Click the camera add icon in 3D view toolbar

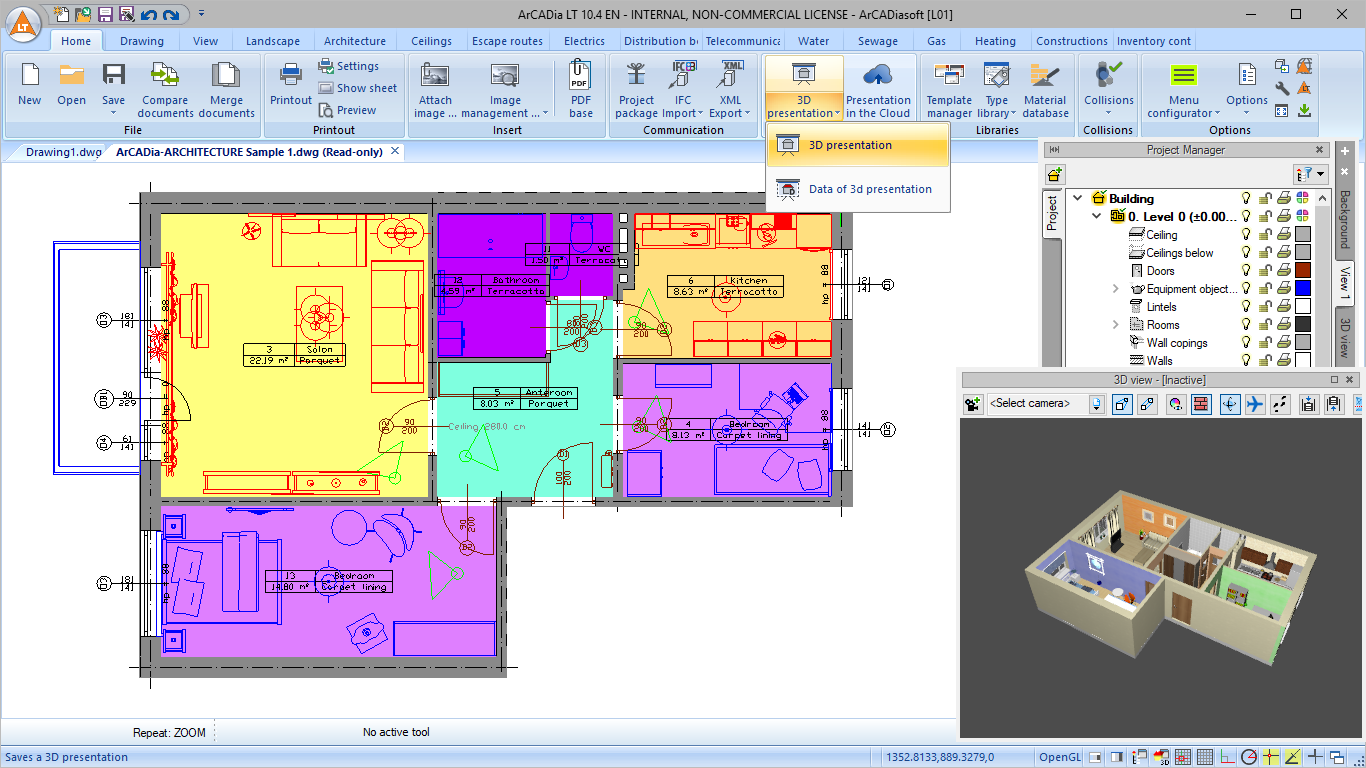(972, 404)
